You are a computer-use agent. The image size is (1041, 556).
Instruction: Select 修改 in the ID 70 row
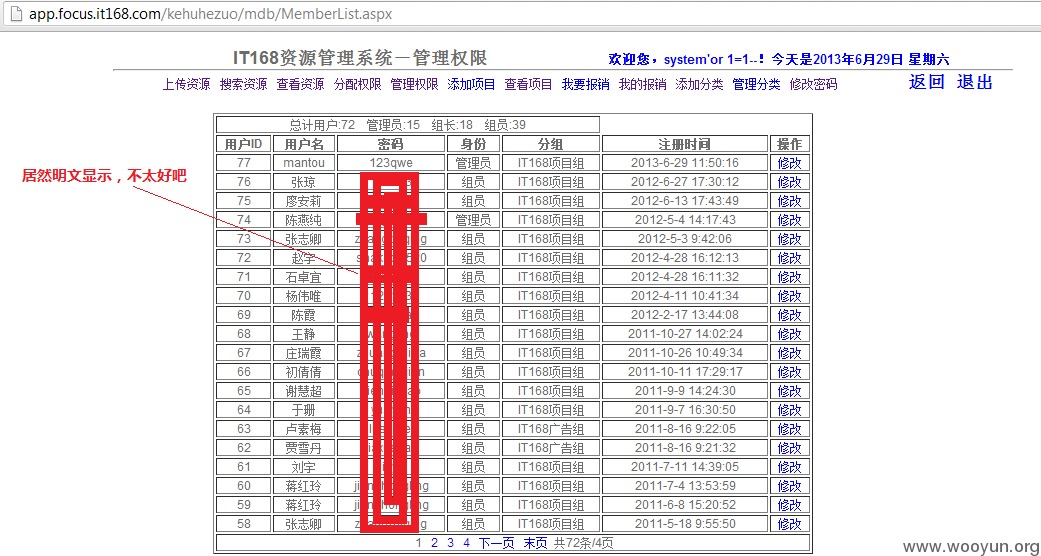pos(790,296)
